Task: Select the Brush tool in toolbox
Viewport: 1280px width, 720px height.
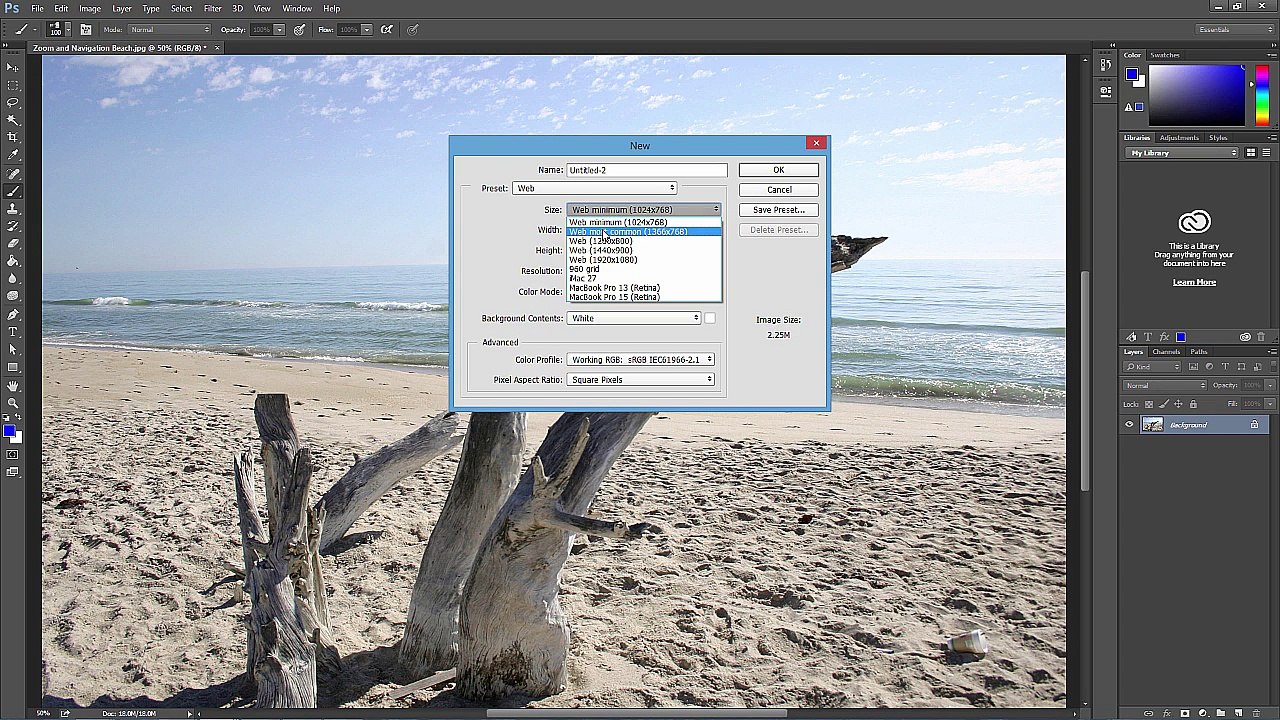Action: (x=12, y=190)
